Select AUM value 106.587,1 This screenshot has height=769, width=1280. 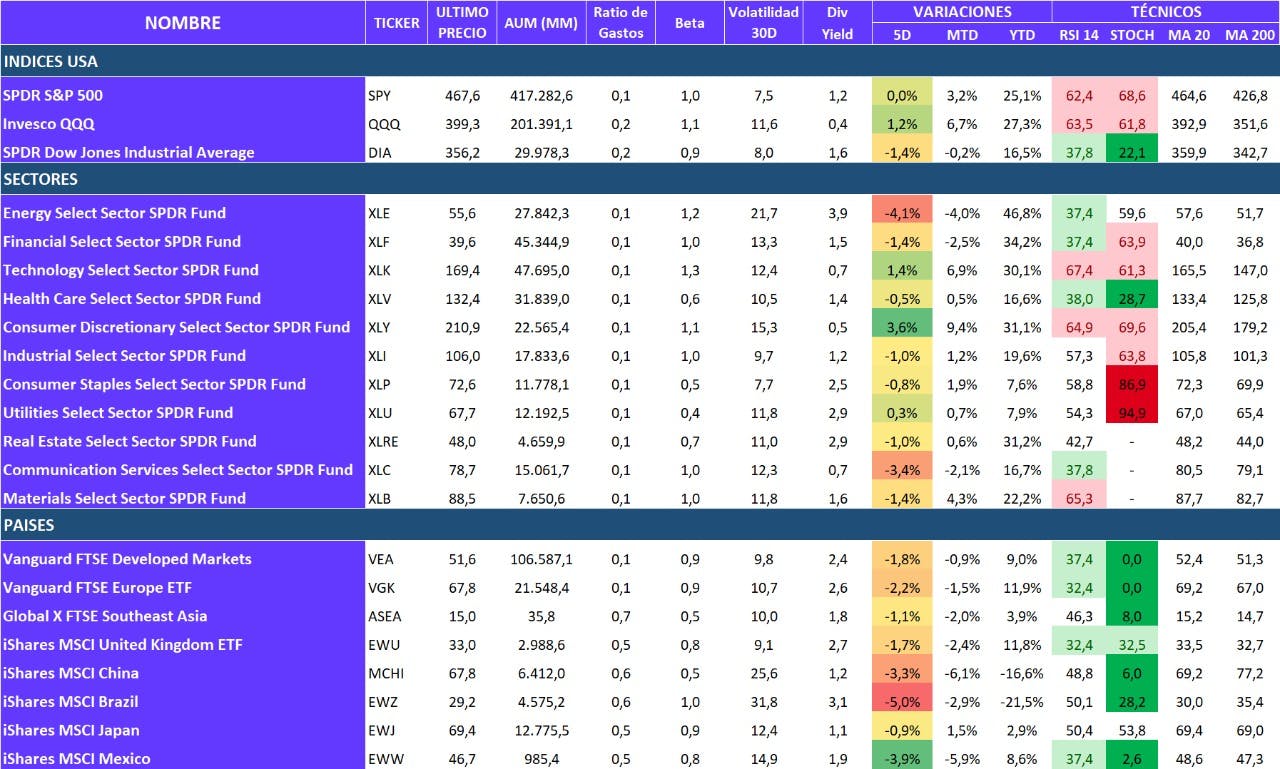pyautogui.click(x=541, y=558)
